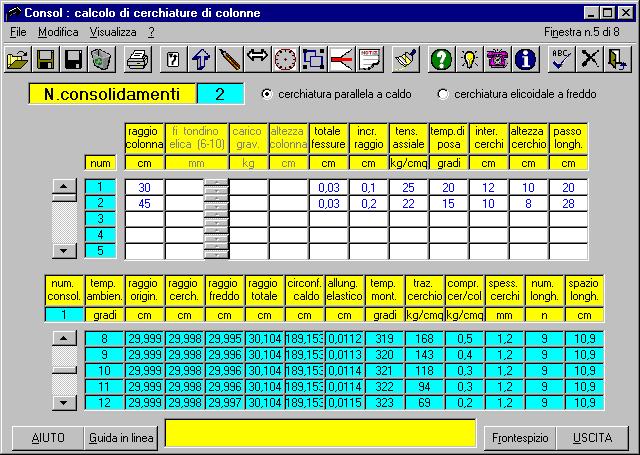Click the printer icon in toolbar

tap(138, 60)
